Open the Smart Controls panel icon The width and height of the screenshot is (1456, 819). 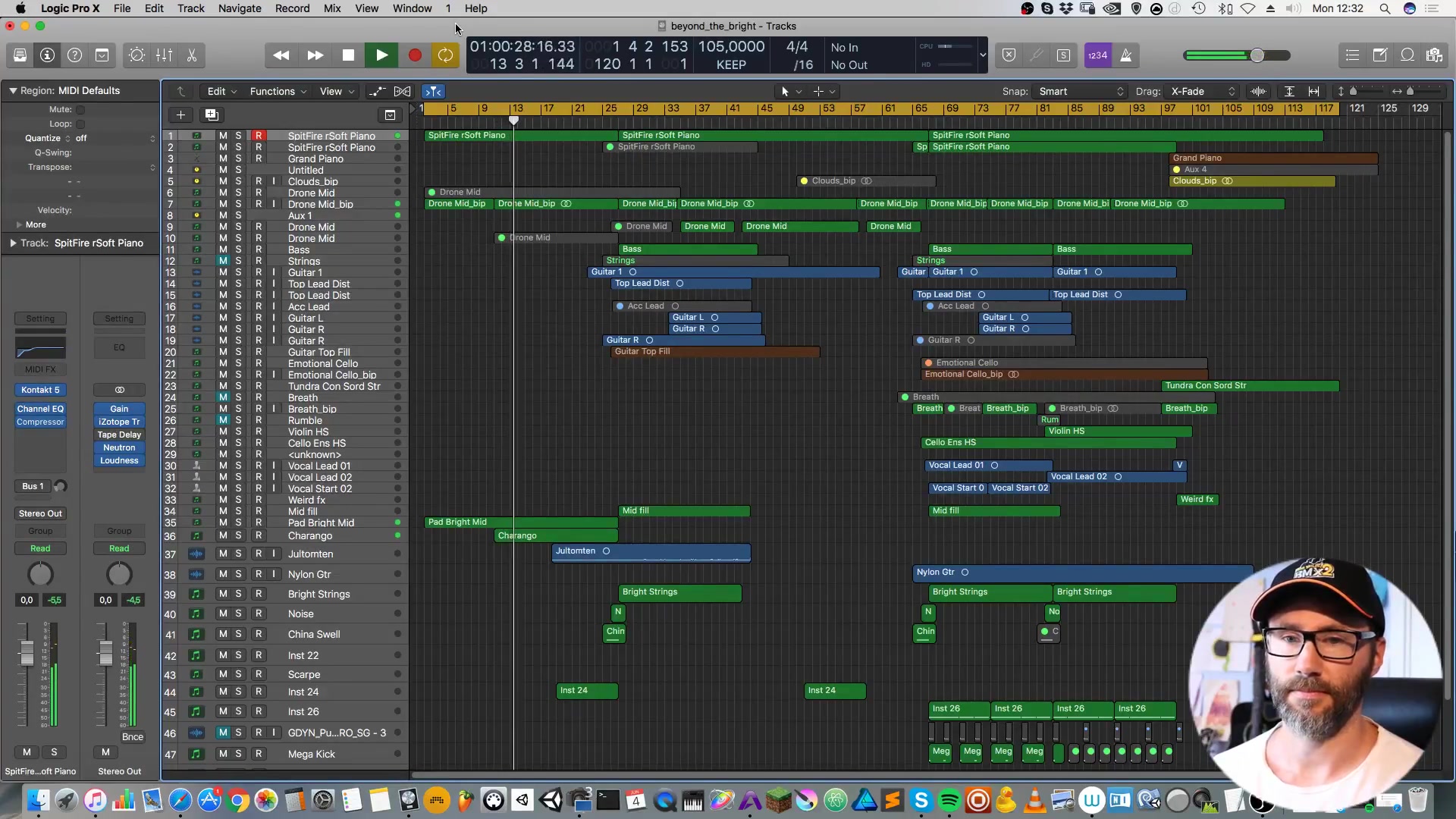pyautogui.click(x=137, y=55)
